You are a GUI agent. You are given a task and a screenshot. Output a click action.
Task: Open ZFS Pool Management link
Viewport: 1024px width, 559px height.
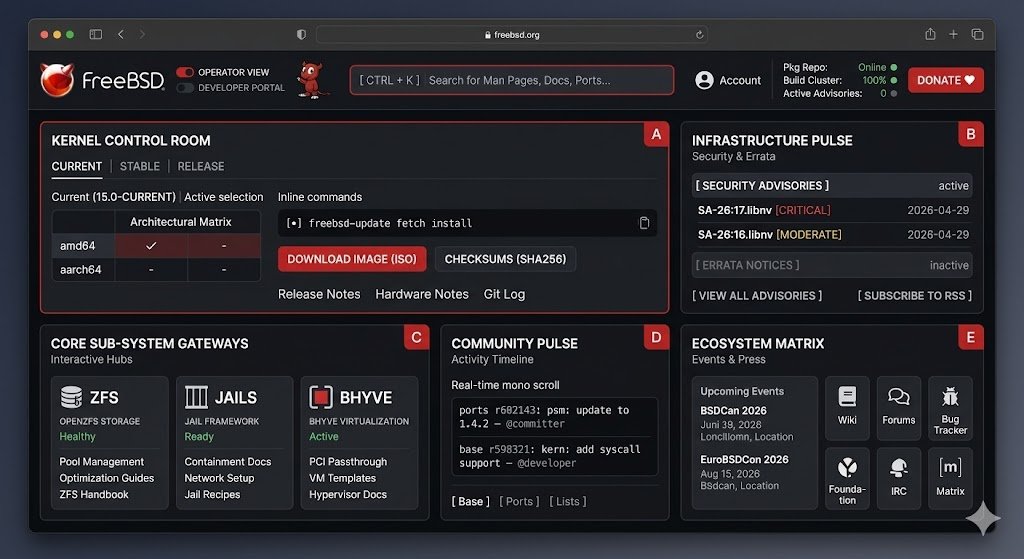(x=101, y=462)
